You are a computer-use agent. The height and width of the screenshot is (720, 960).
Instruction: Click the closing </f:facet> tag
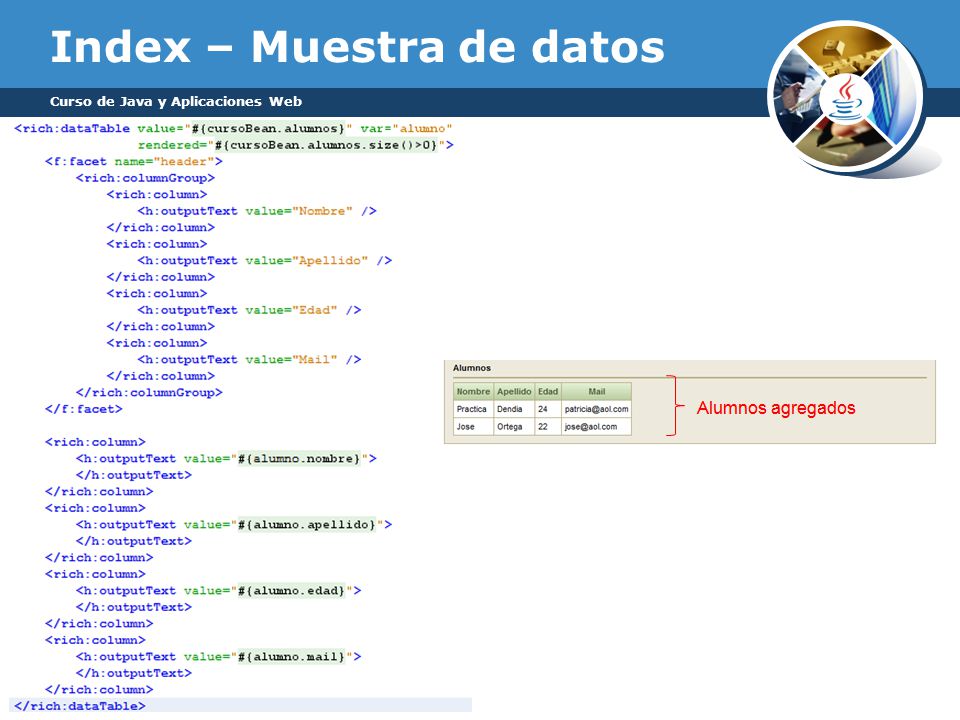[83, 410]
